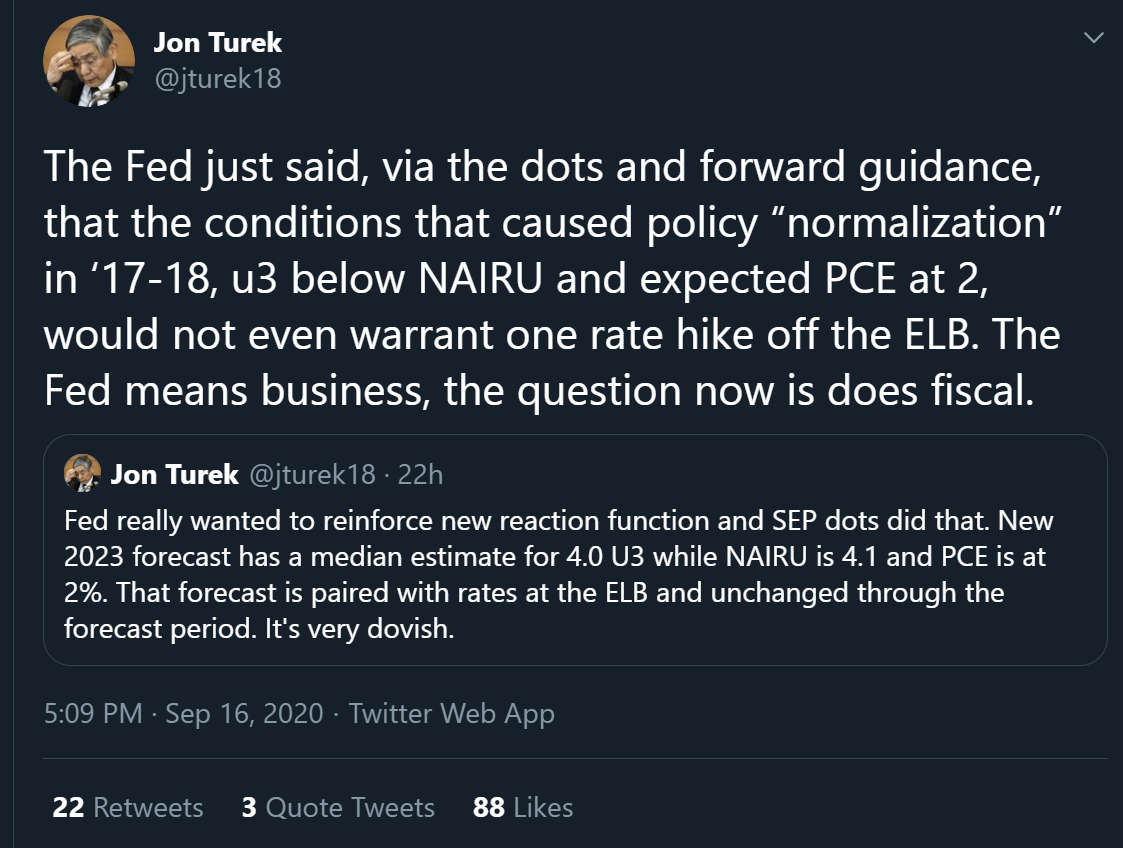Viewport: 1123px width, 848px height.
Task: Click the Sep 16, 2020 date text
Action: point(244,713)
